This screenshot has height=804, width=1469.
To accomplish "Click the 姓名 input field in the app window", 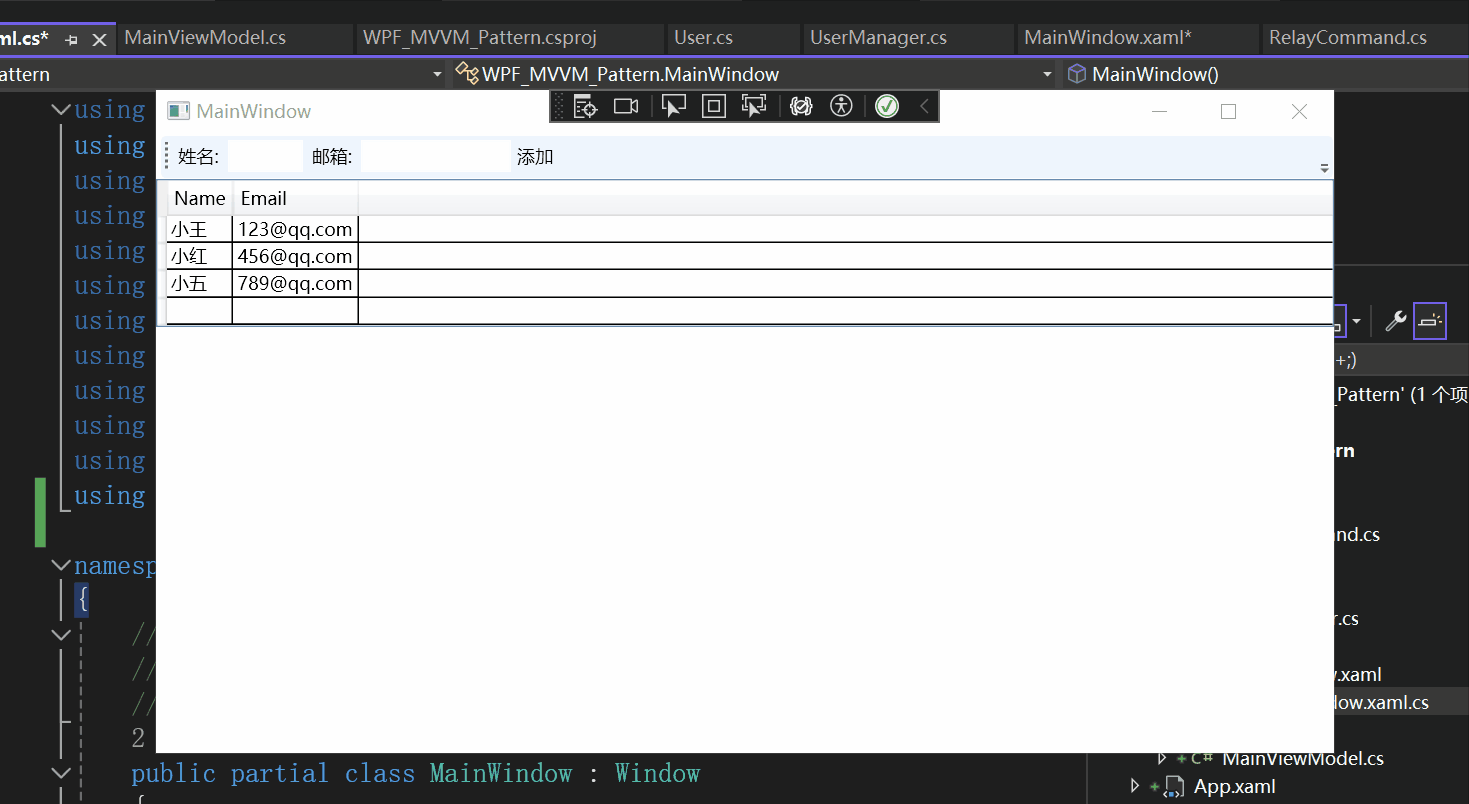I will (264, 156).
